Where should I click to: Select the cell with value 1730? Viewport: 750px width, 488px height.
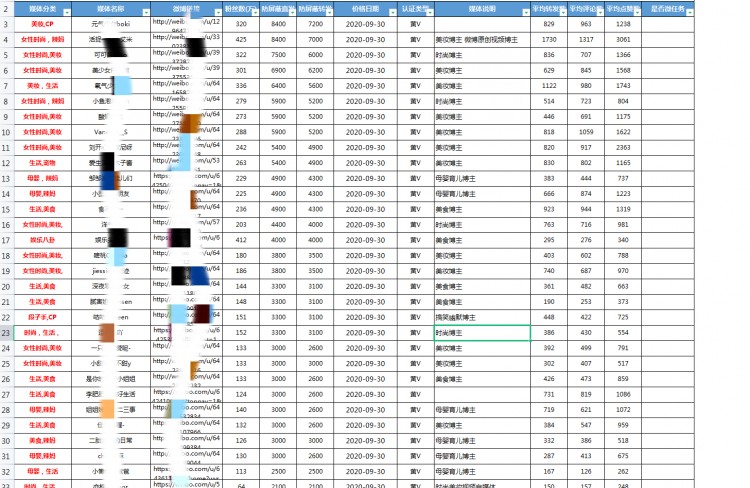tap(549, 39)
